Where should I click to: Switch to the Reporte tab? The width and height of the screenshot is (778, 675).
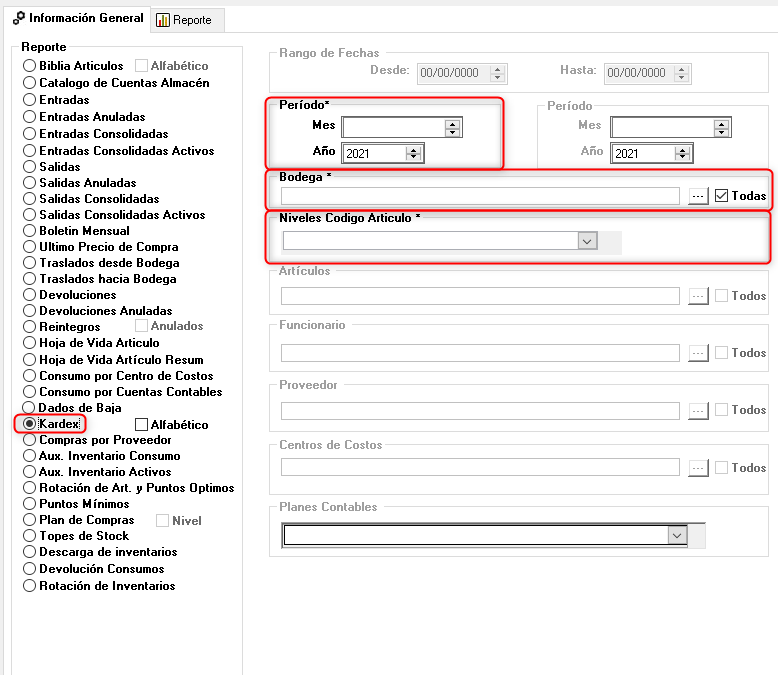183,20
